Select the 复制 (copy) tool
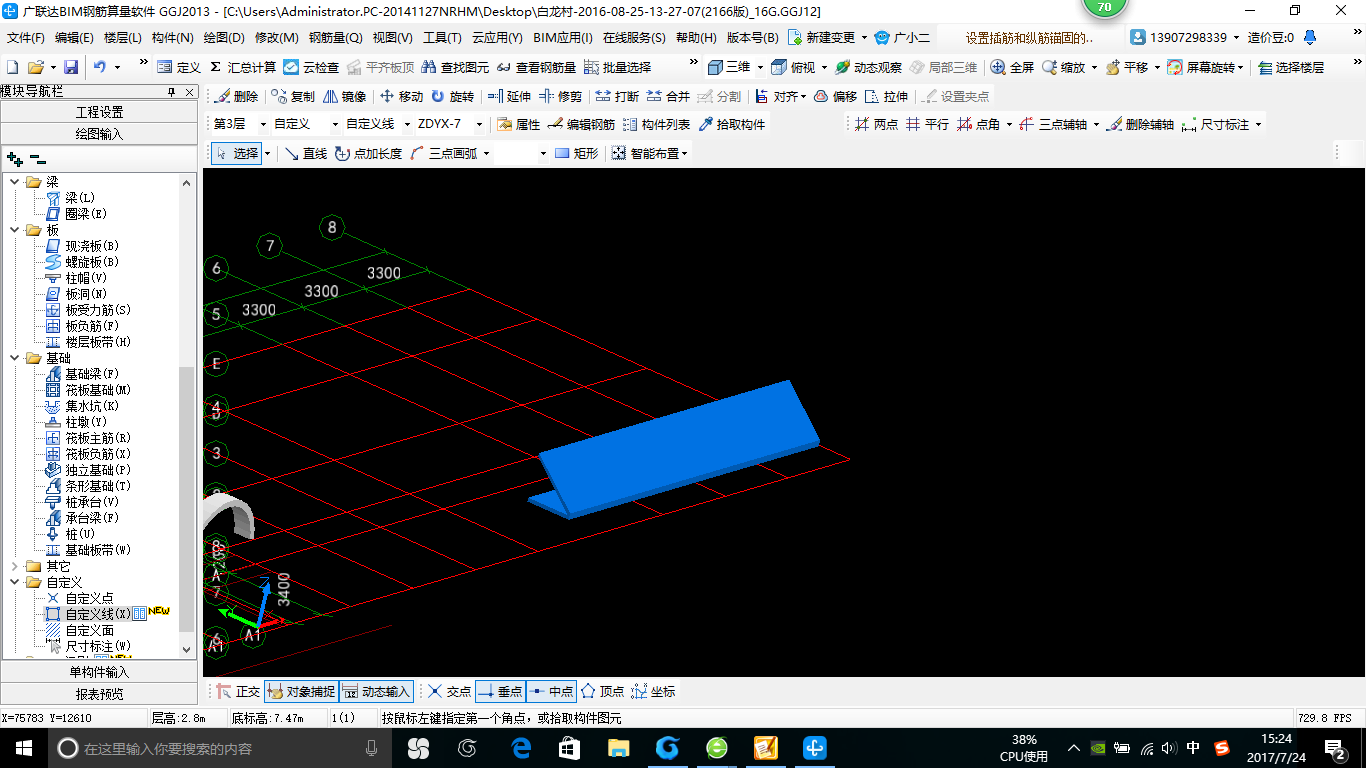 [293, 97]
